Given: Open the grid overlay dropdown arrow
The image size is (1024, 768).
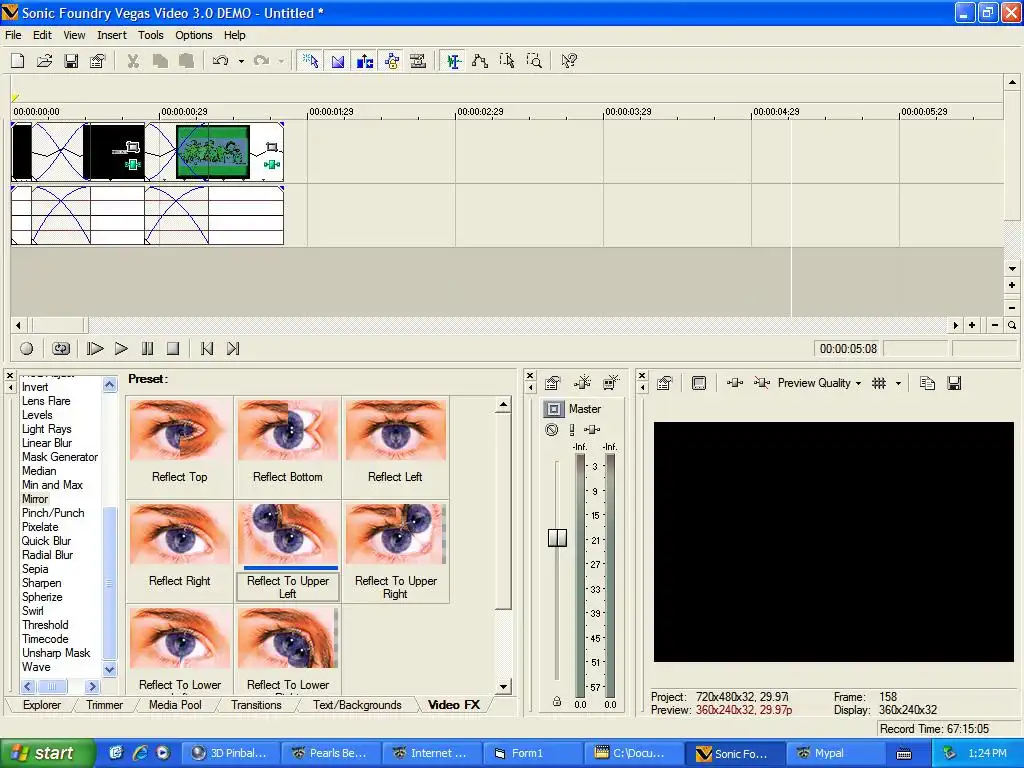Looking at the screenshot, I should point(899,383).
